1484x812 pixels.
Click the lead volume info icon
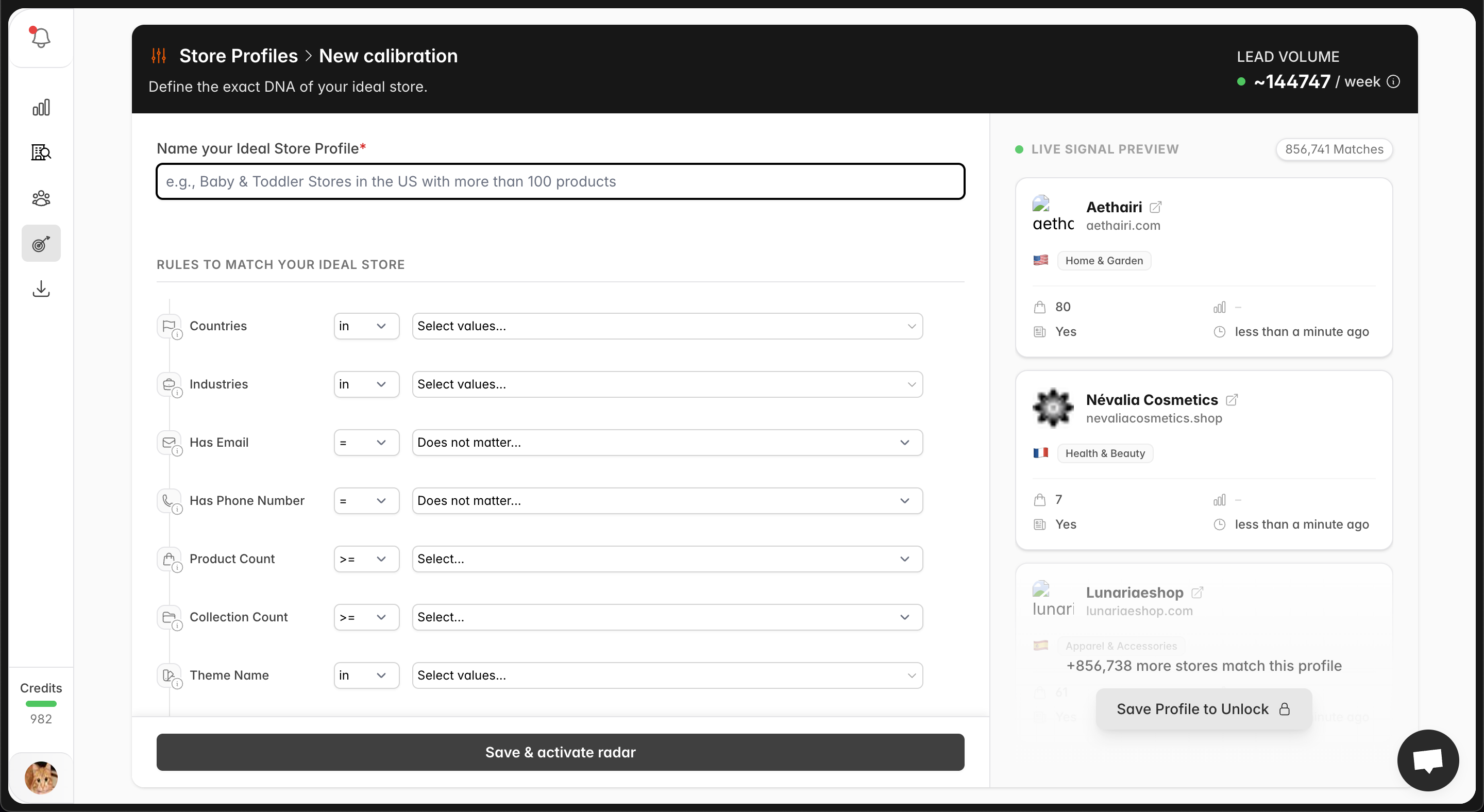[1393, 82]
